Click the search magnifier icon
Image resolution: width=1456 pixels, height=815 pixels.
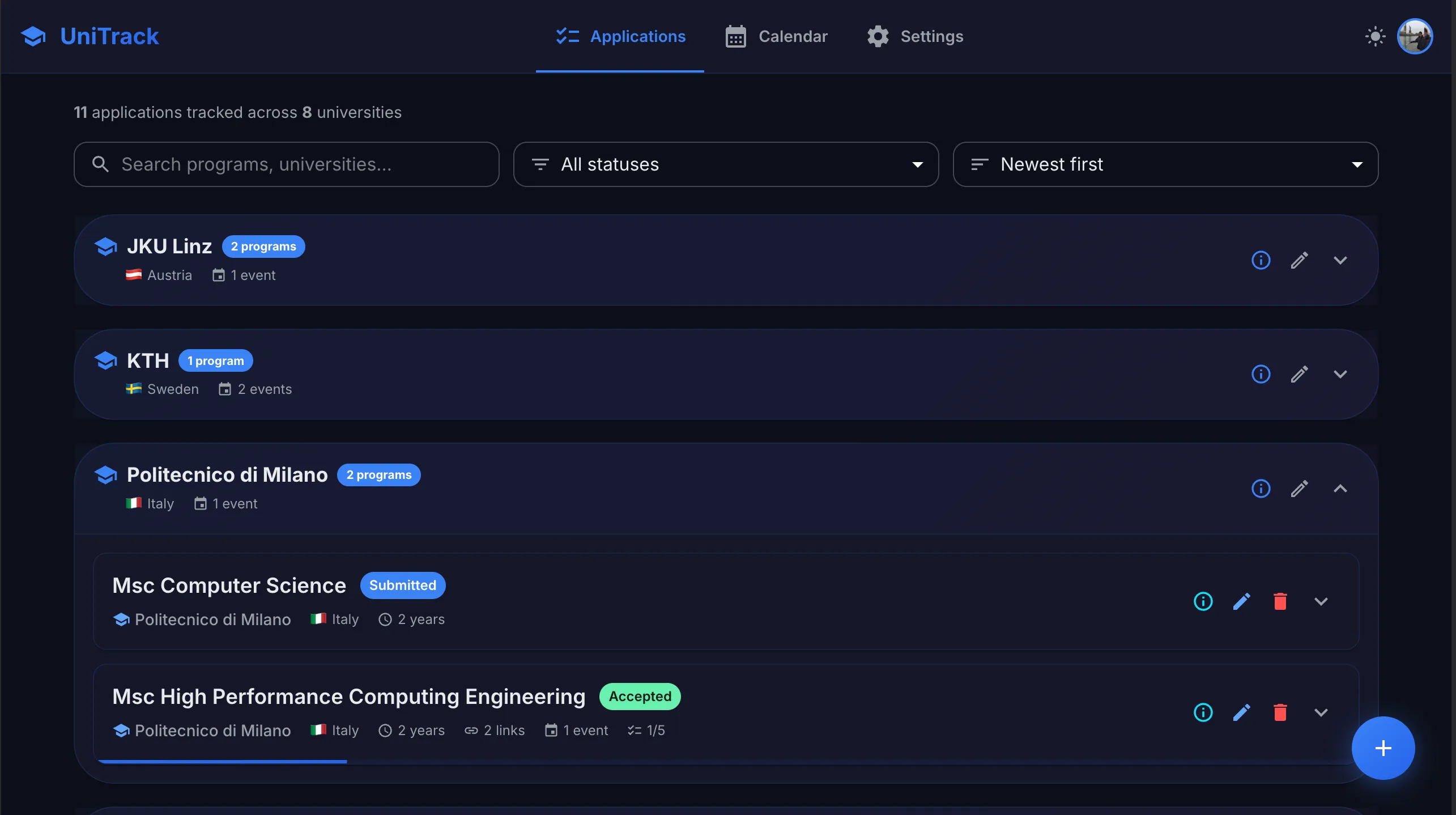coord(100,164)
